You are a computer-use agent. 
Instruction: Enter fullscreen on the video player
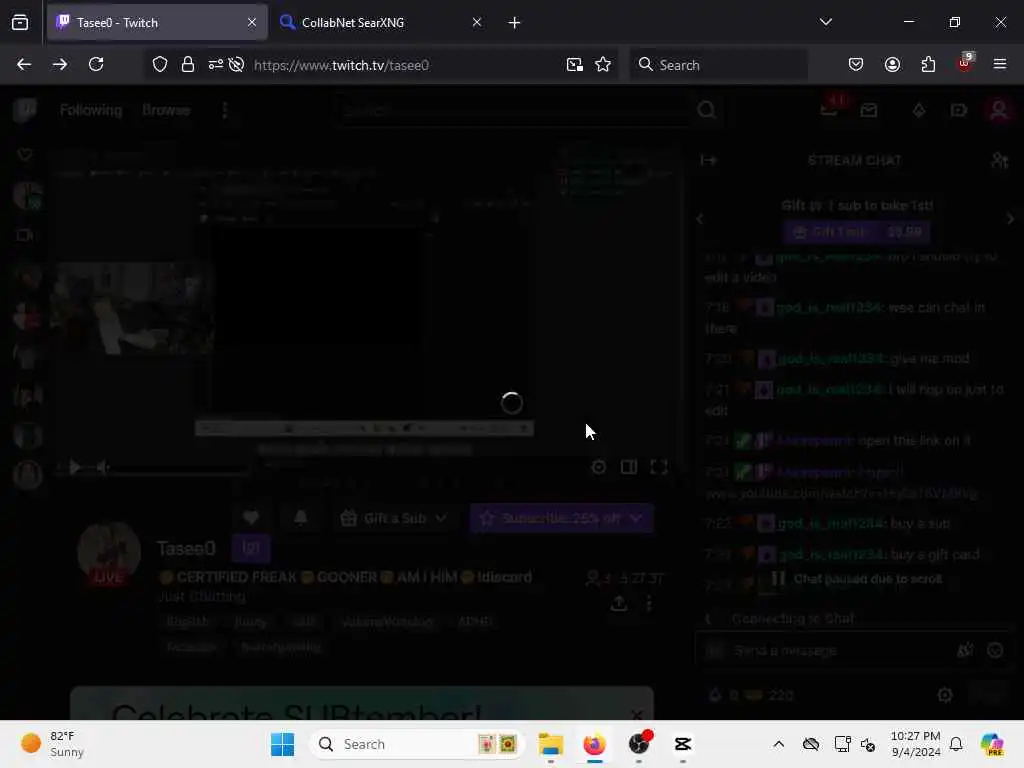coord(659,468)
